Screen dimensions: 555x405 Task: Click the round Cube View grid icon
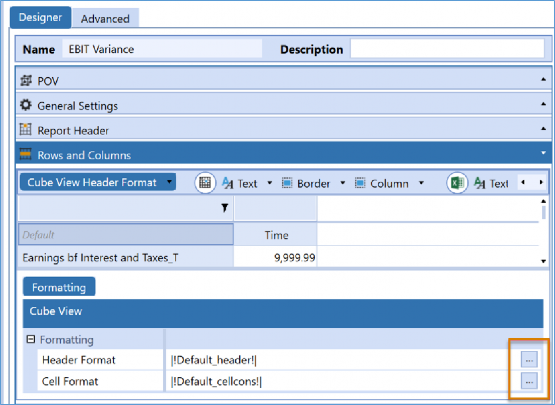[x=205, y=183]
